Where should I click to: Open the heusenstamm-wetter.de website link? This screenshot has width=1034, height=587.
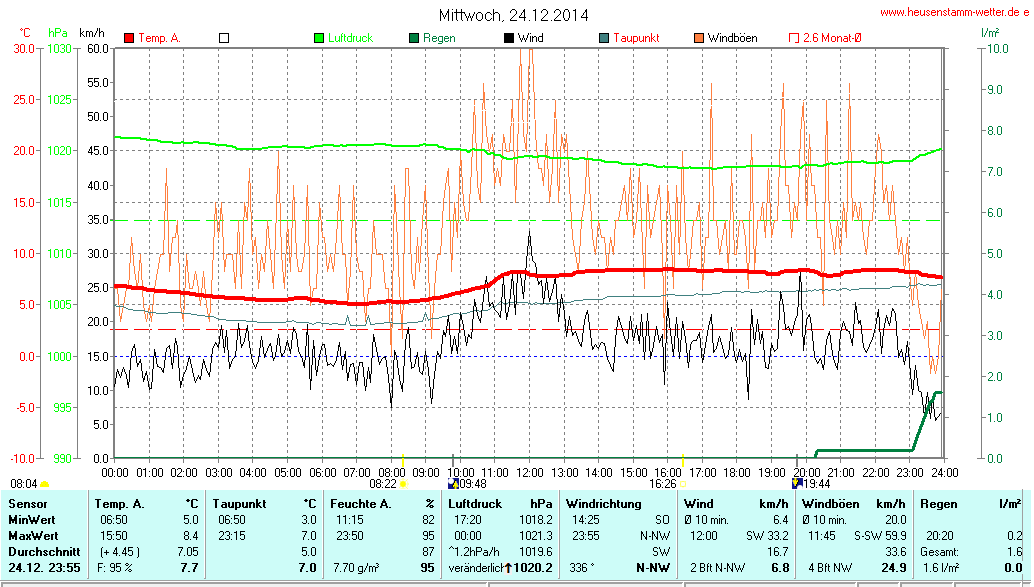954,12
